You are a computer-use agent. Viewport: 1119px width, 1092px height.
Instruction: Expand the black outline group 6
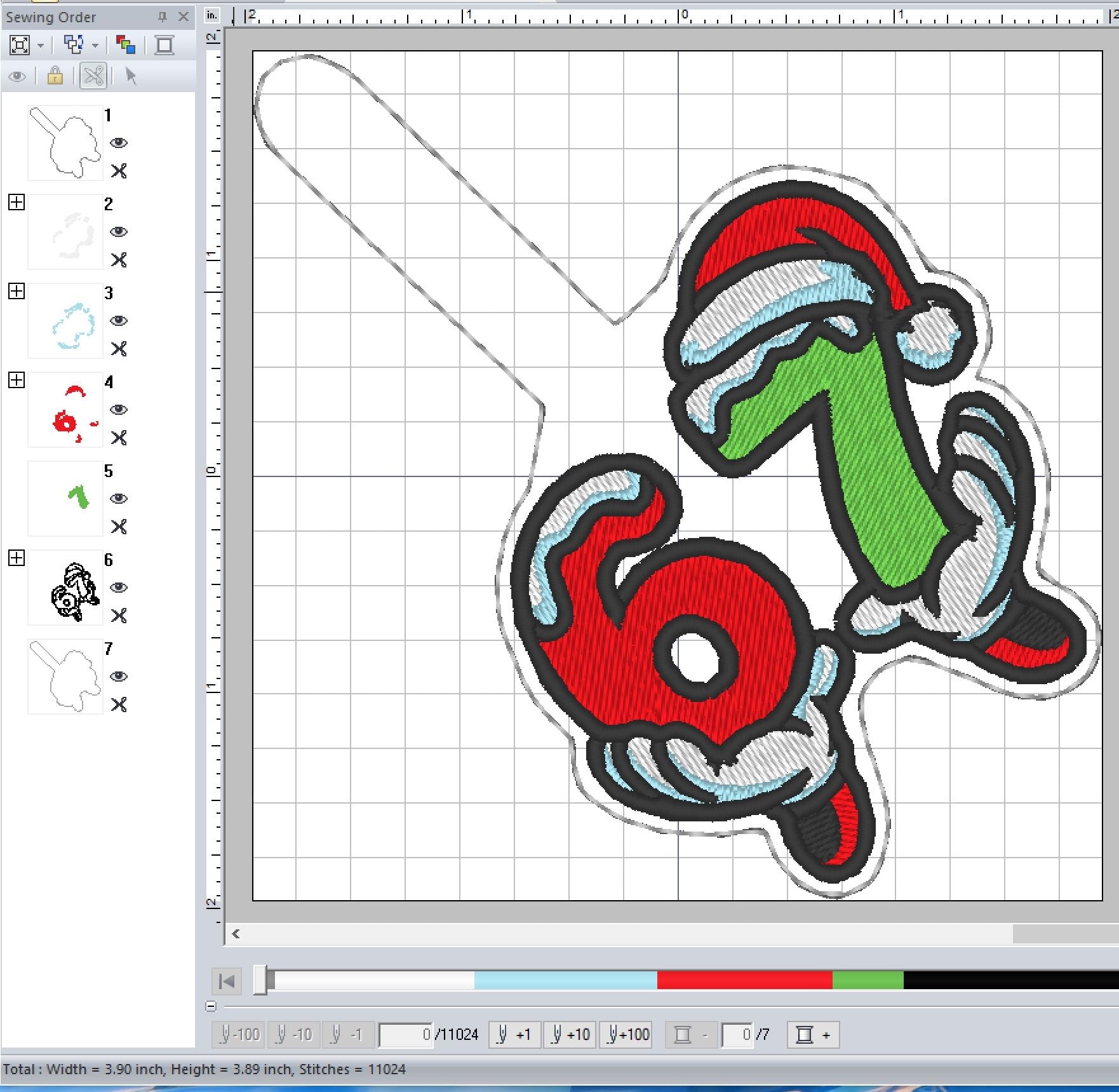[x=17, y=558]
